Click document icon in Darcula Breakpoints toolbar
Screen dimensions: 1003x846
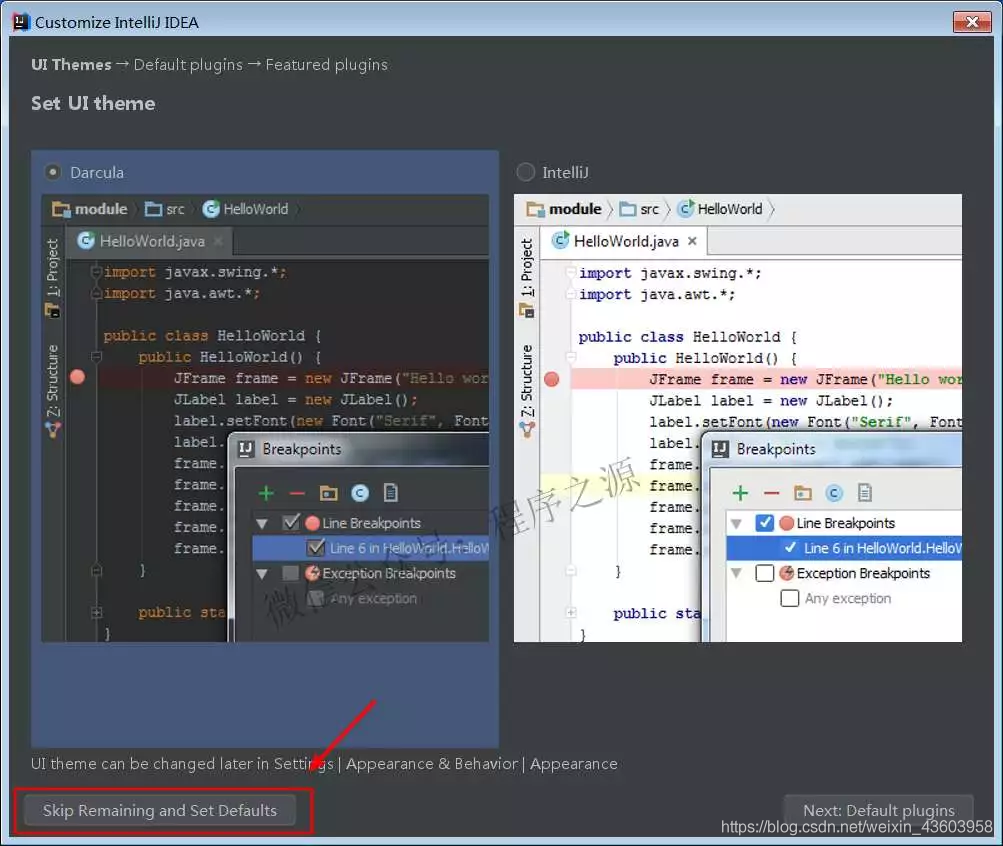390,492
